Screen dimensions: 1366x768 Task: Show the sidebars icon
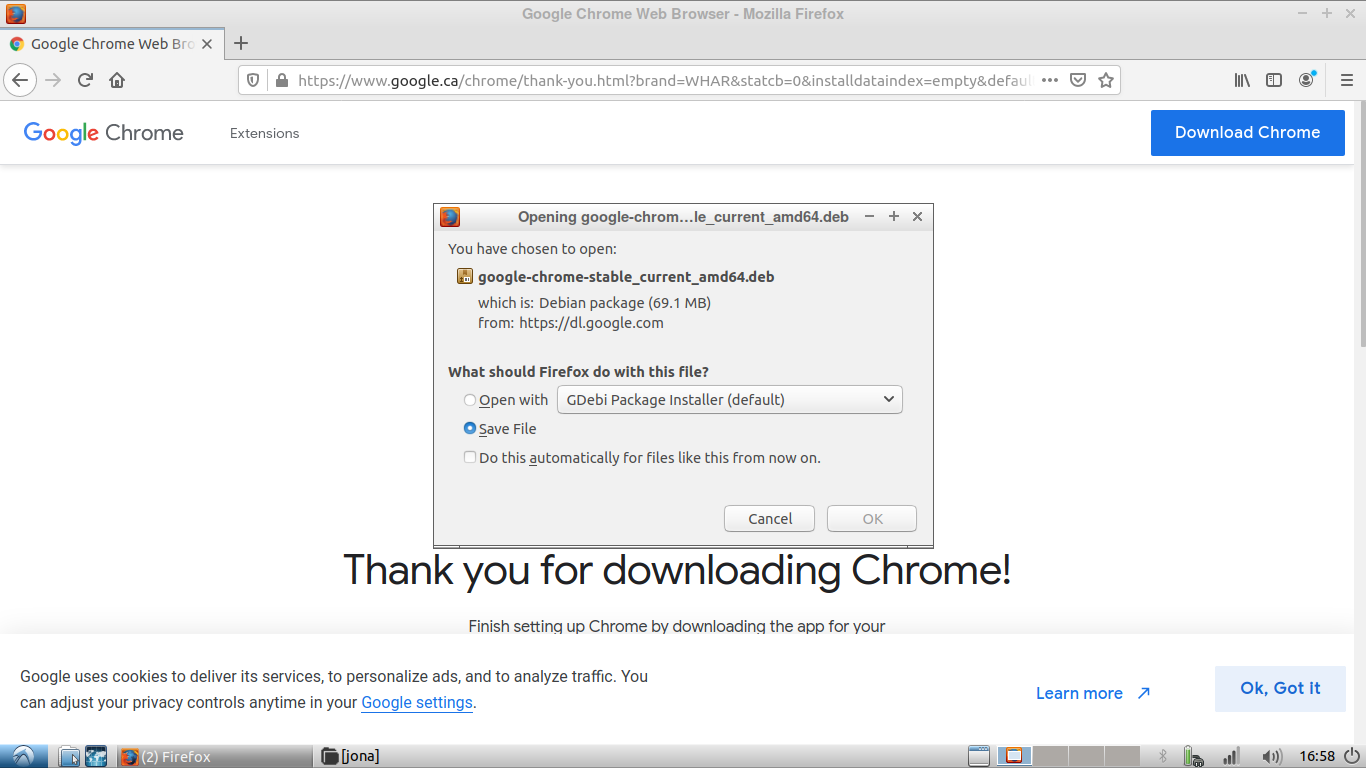(1274, 80)
